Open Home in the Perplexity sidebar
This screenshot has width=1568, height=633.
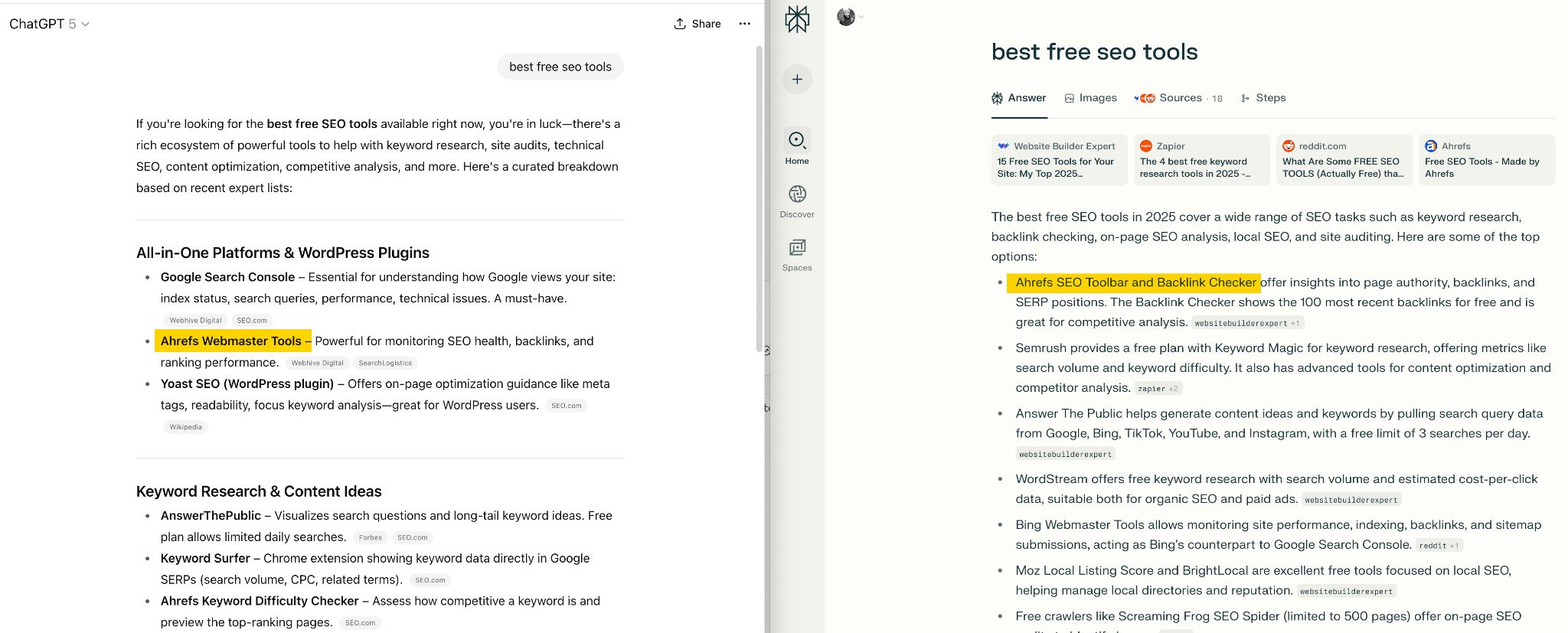[x=797, y=146]
